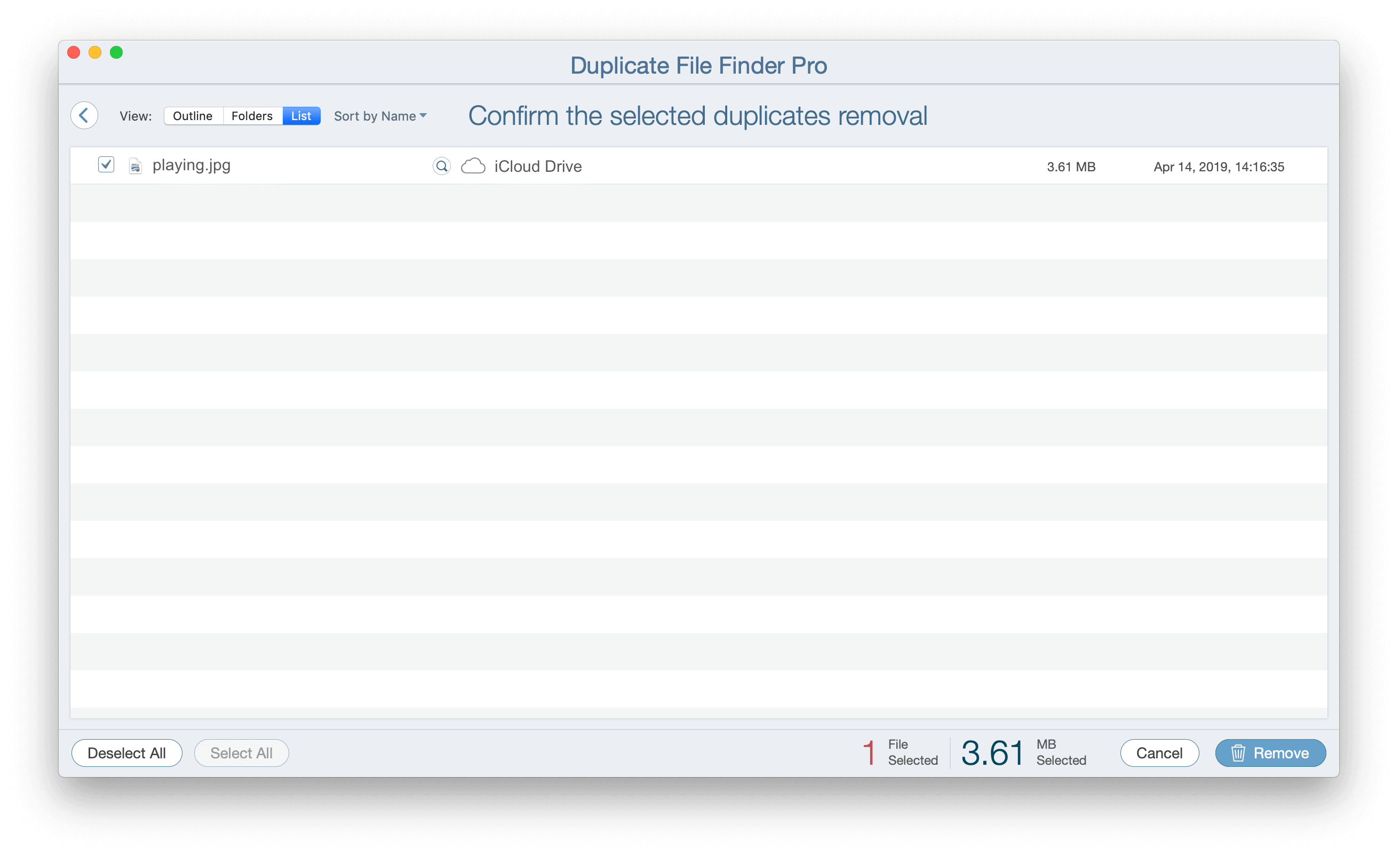
Task: Select the Outline view icon
Action: (192, 116)
